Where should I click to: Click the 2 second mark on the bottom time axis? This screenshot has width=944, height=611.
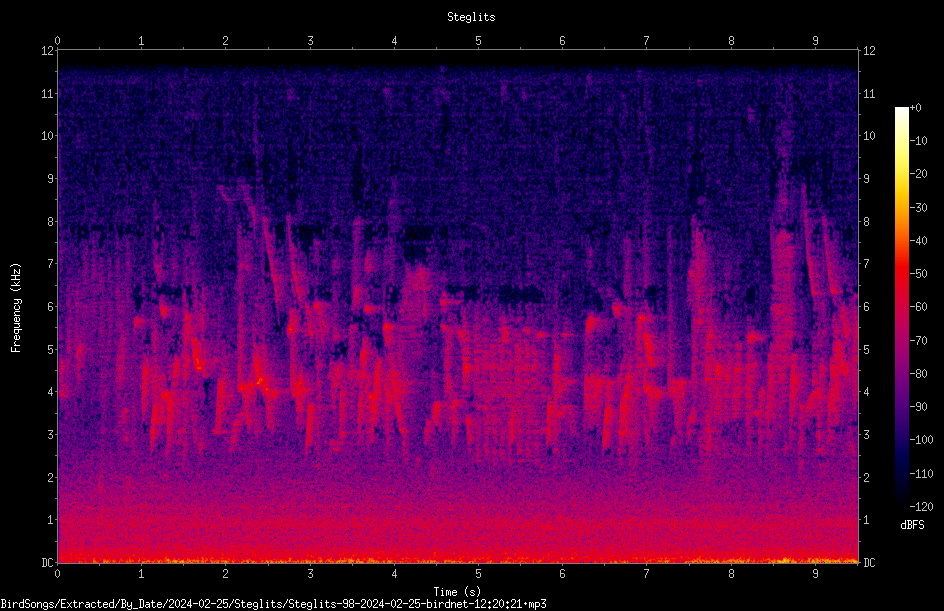point(225,574)
